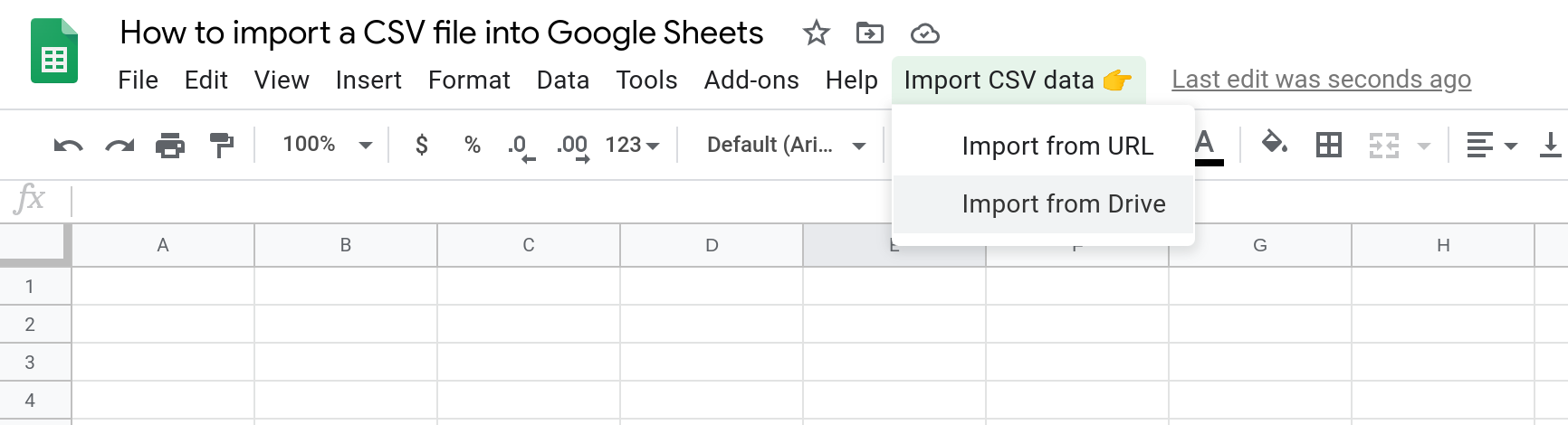
Task: Open the Add-ons menu
Action: coord(751,80)
